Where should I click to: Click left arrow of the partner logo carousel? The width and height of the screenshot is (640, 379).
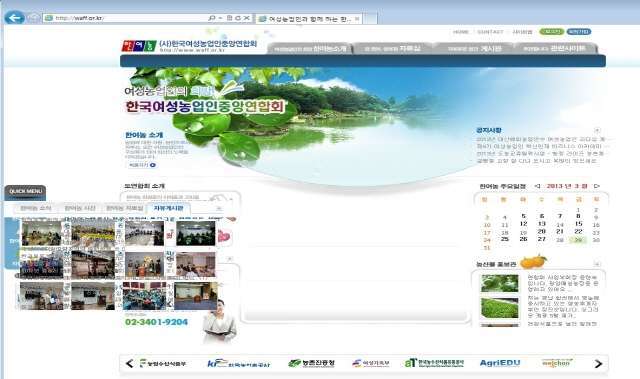point(130,363)
